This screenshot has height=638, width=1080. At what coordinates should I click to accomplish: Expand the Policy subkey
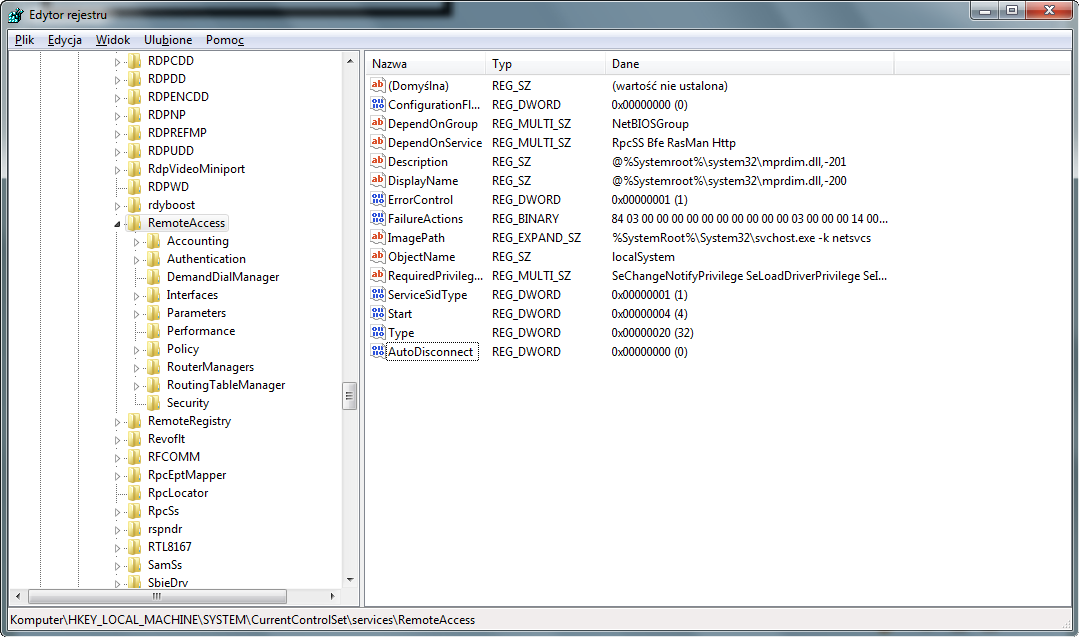136,349
